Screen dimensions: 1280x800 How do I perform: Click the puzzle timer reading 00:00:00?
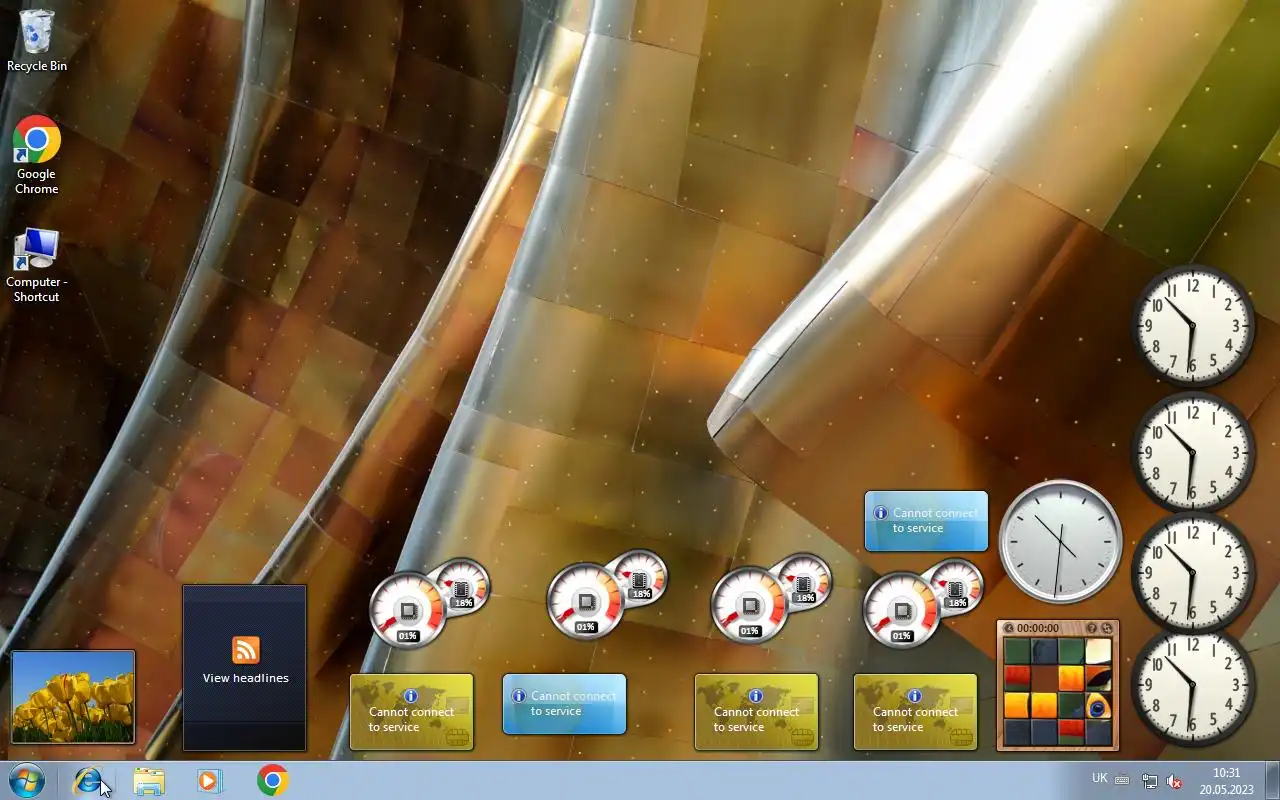point(1038,628)
